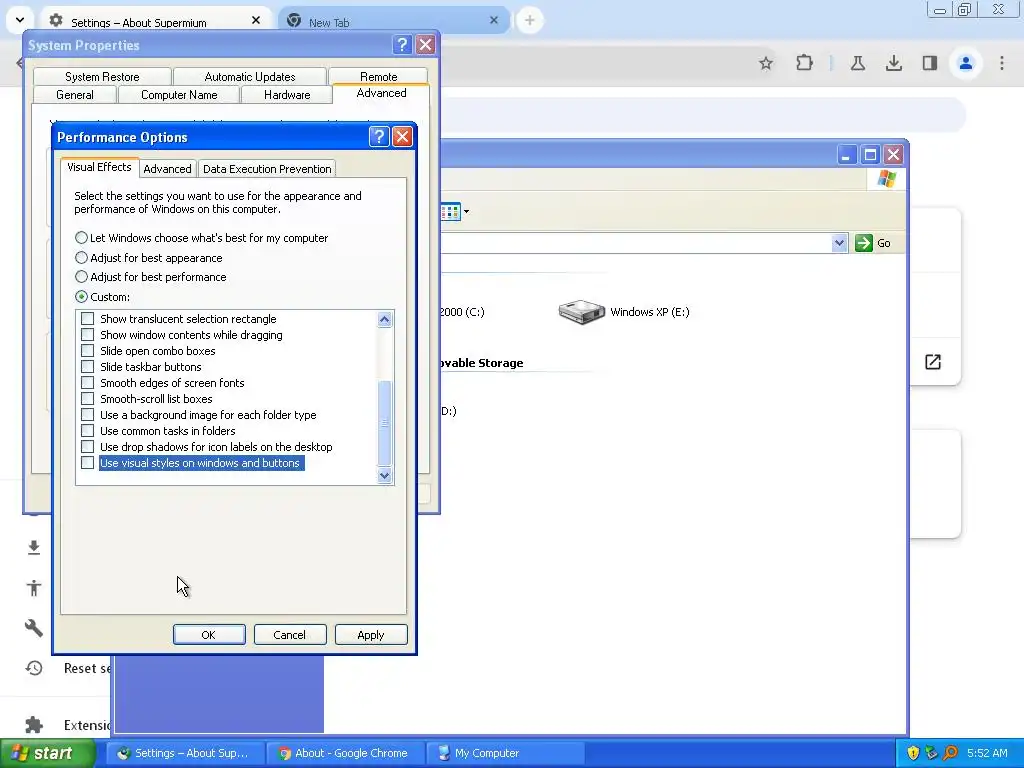Screen dimensions: 1024x768
Task: Click the Extensions puzzle icon in settings sidebar
Action: tap(34, 725)
